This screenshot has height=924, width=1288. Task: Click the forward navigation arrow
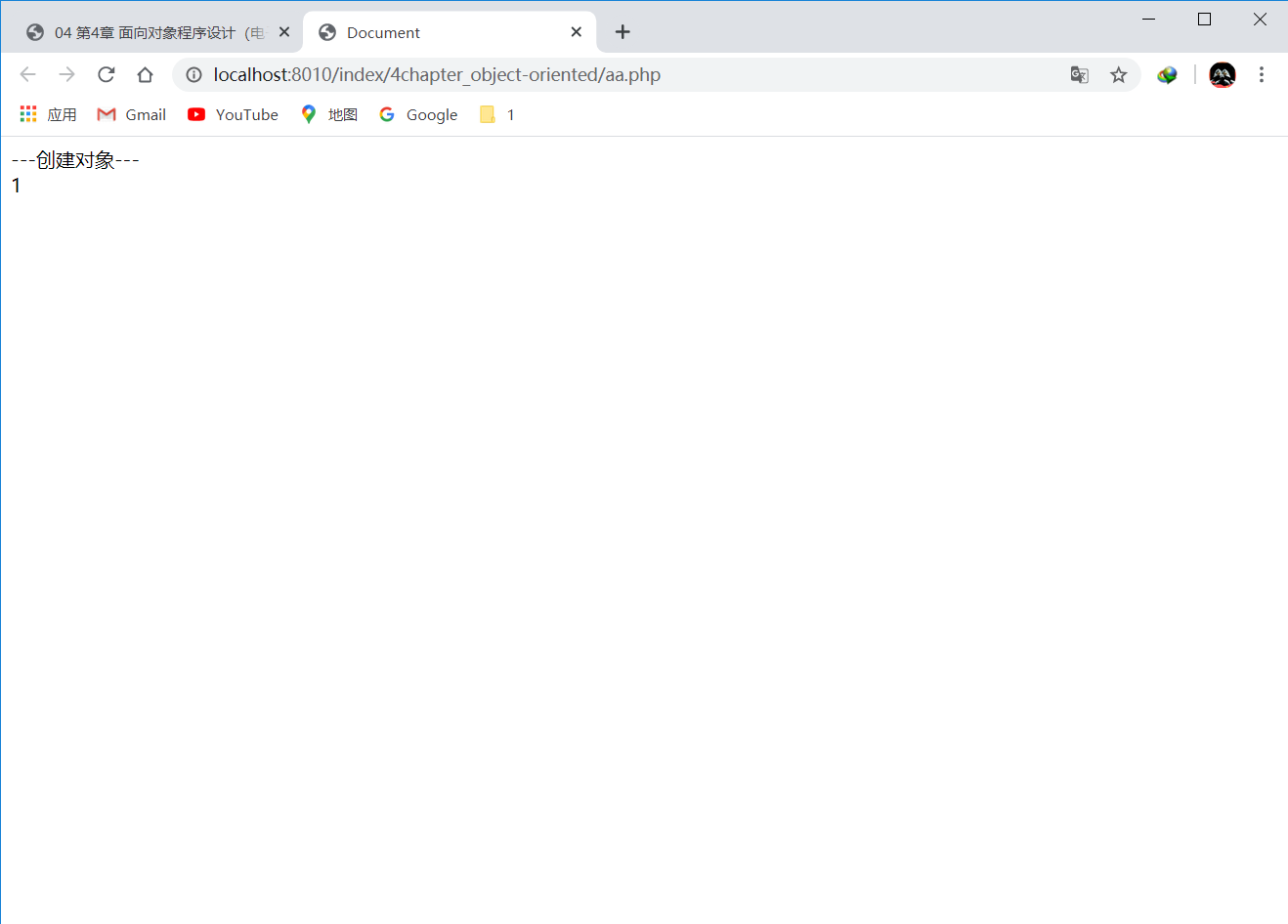(66, 74)
